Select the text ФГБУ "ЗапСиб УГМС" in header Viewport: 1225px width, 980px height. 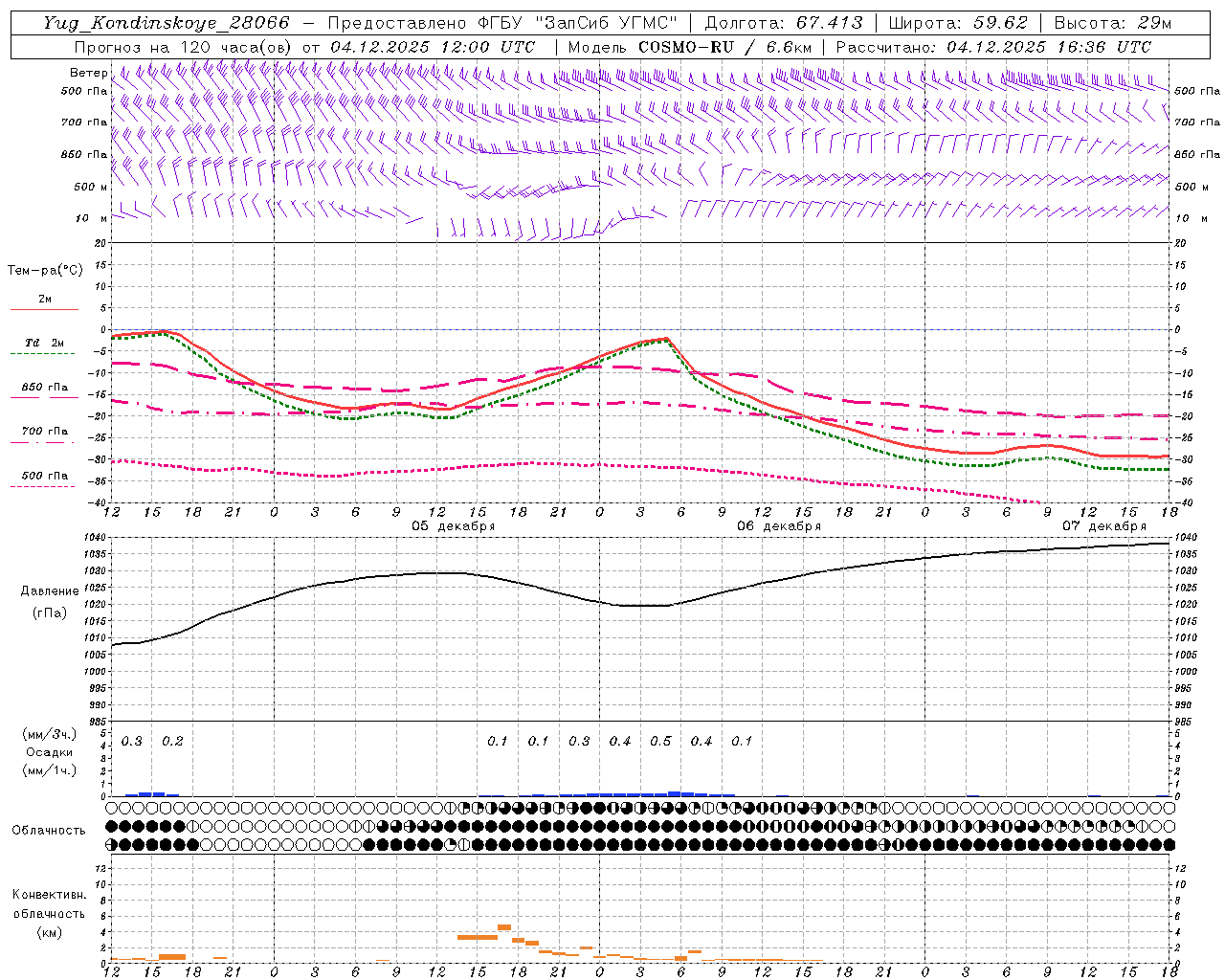576,23
